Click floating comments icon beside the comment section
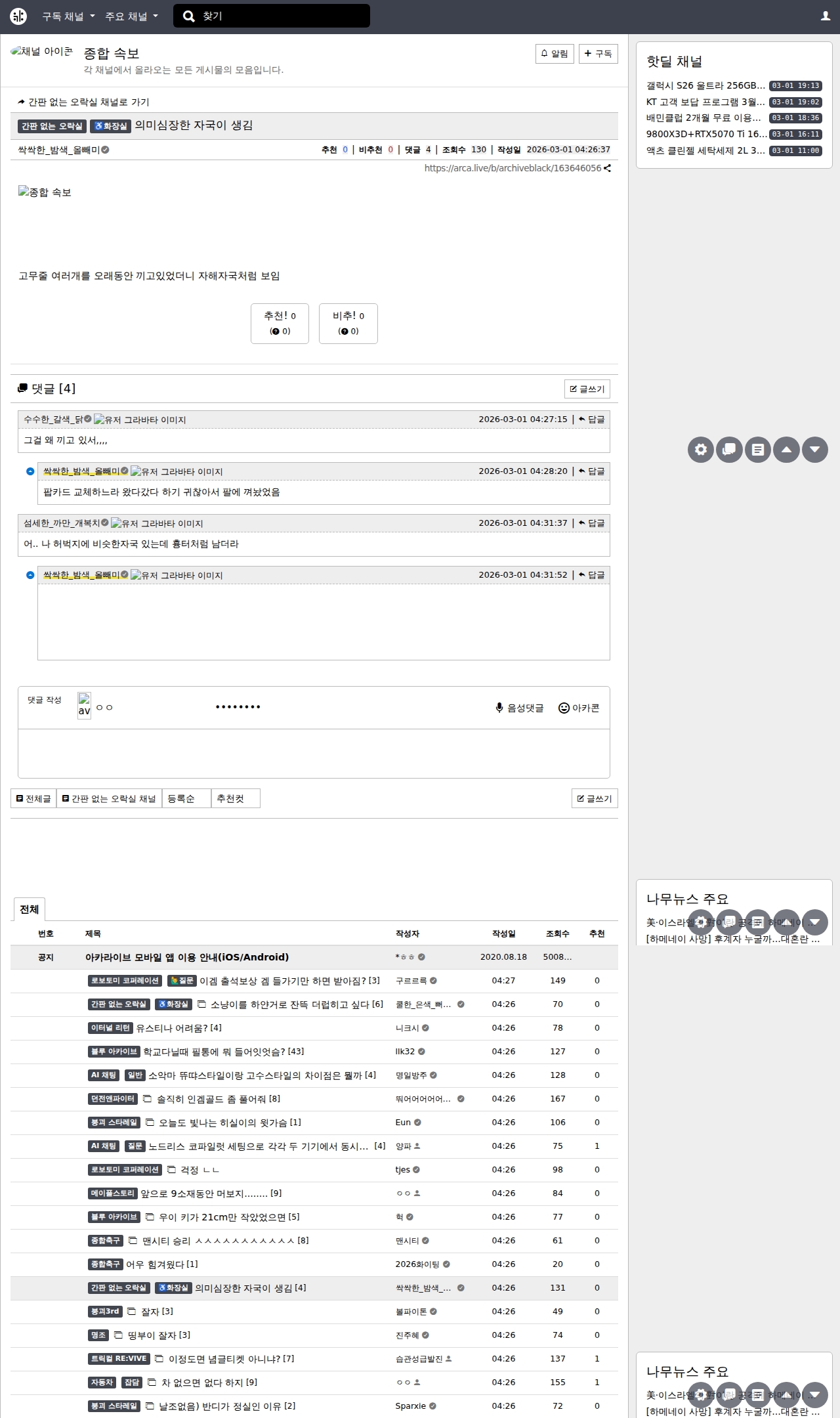840x1418 pixels. pos(729,450)
